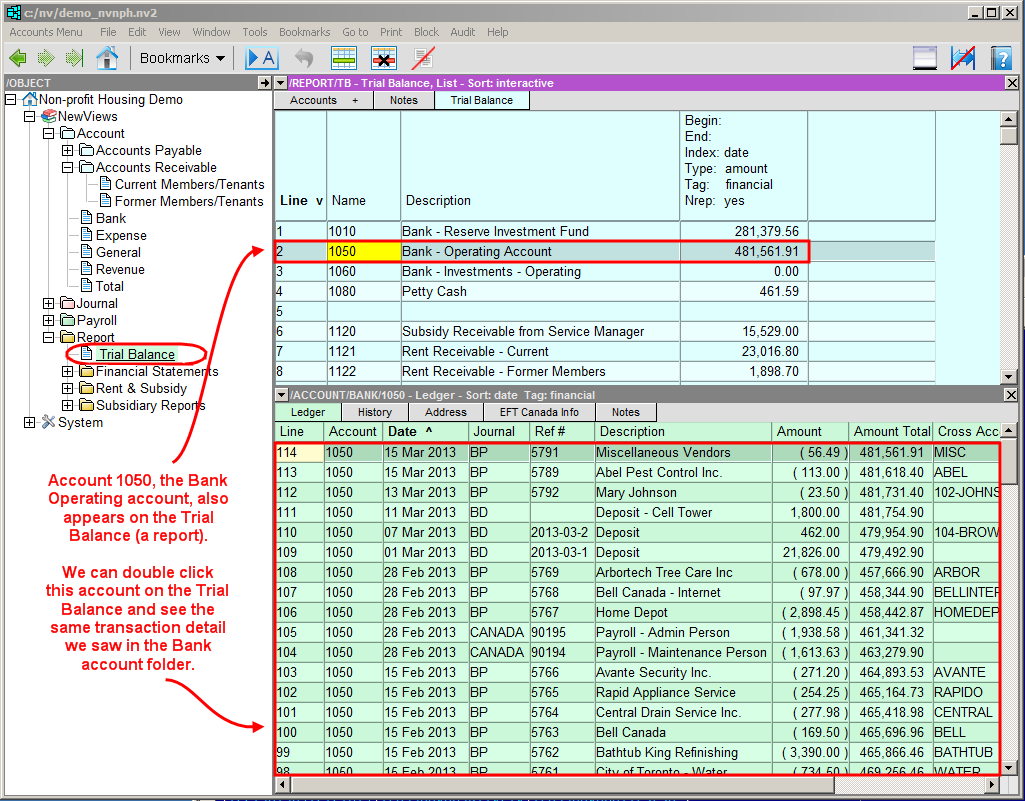This screenshot has height=801, width=1025.
Task: Expand the Financial Statements folder
Action: [x=68, y=372]
